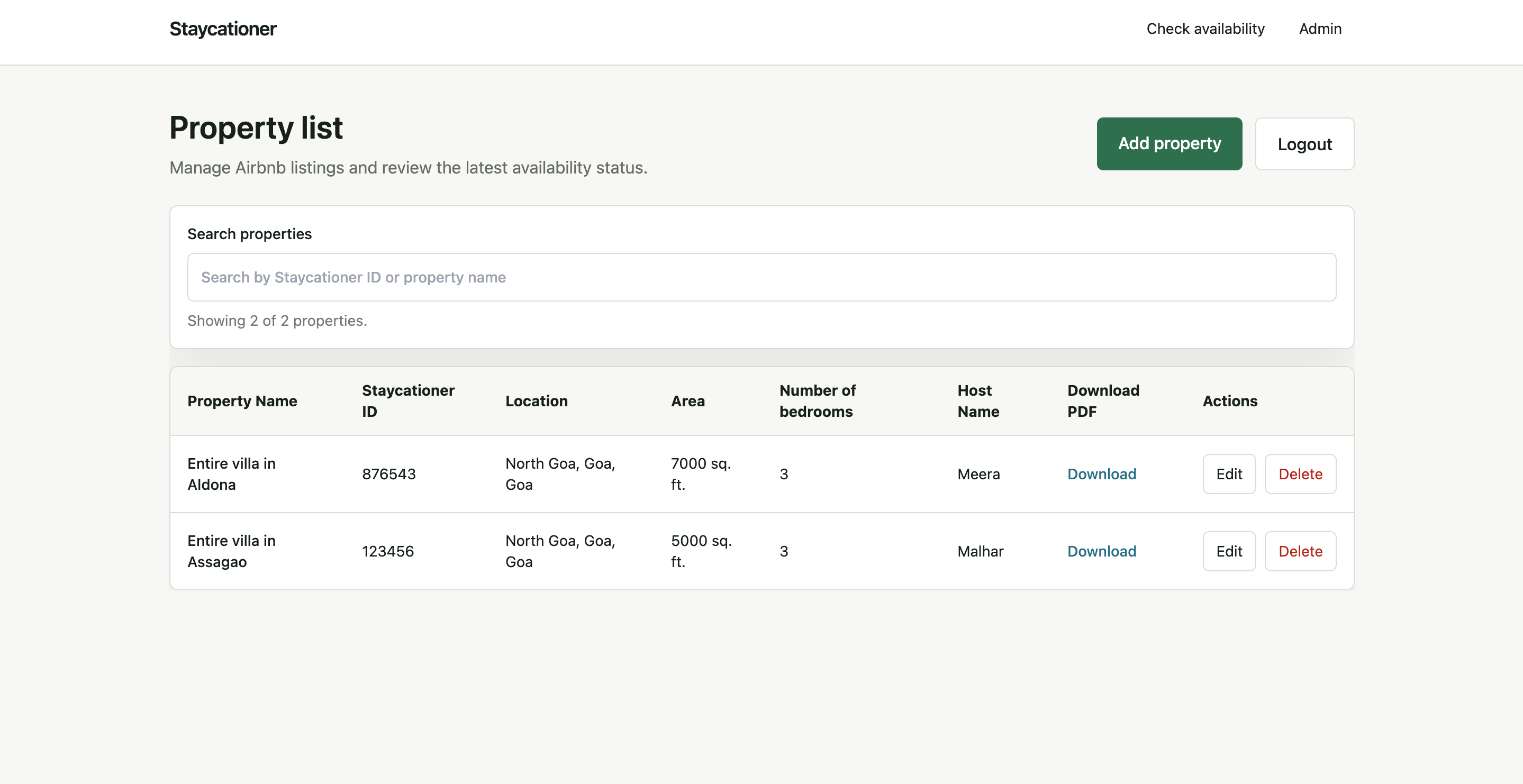The height and width of the screenshot is (784, 1523).
Task: Log out using the Logout button
Action: click(x=1304, y=144)
